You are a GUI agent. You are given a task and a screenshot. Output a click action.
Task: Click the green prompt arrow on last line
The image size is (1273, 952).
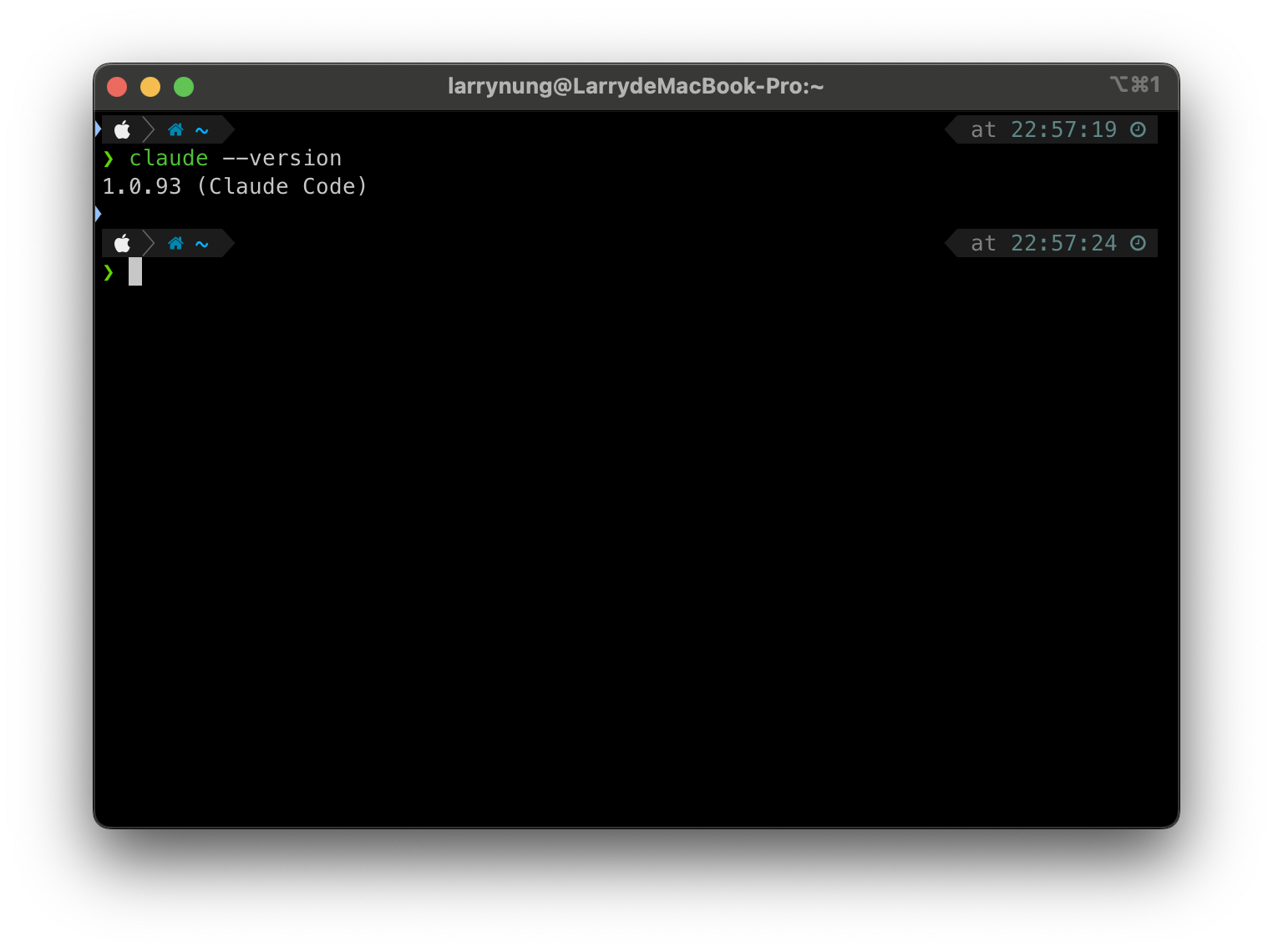pyautogui.click(x=109, y=272)
